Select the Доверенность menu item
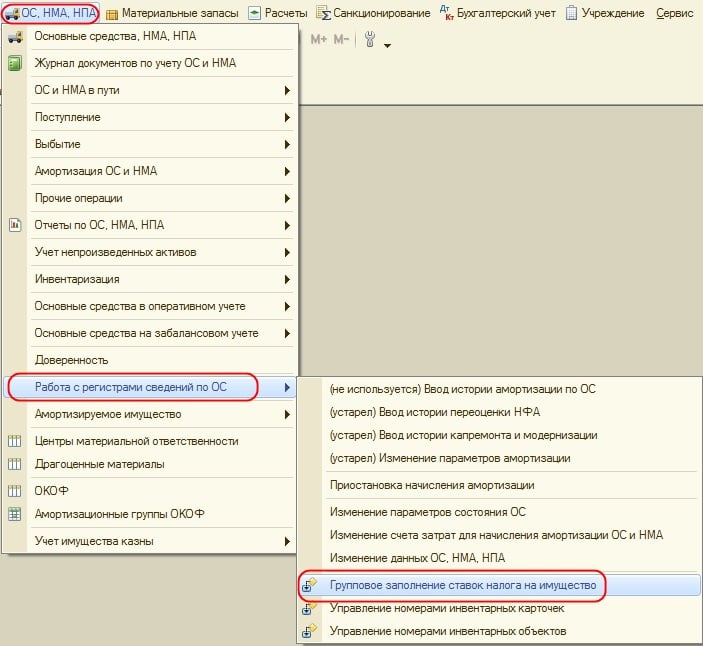This screenshot has width=703, height=646. 71,359
